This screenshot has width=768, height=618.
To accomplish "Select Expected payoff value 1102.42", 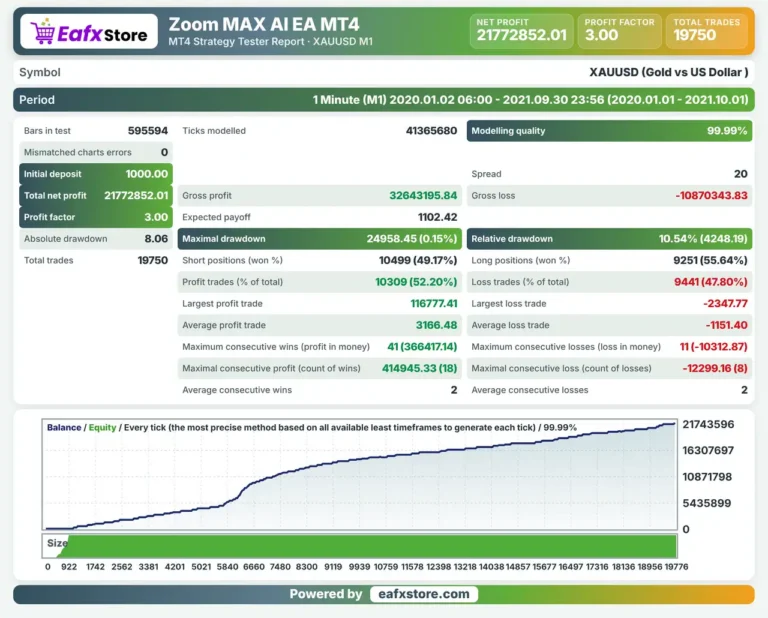I will click(x=437, y=217).
